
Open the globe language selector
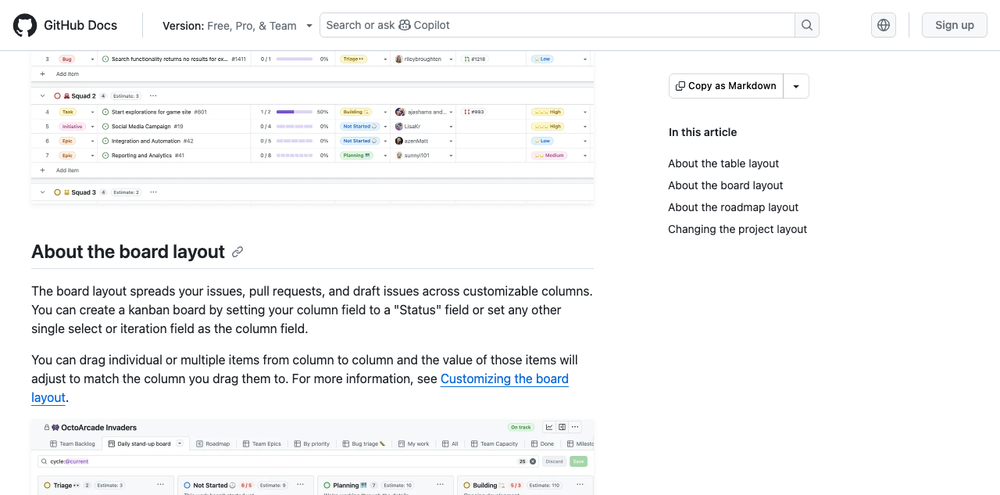click(883, 25)
